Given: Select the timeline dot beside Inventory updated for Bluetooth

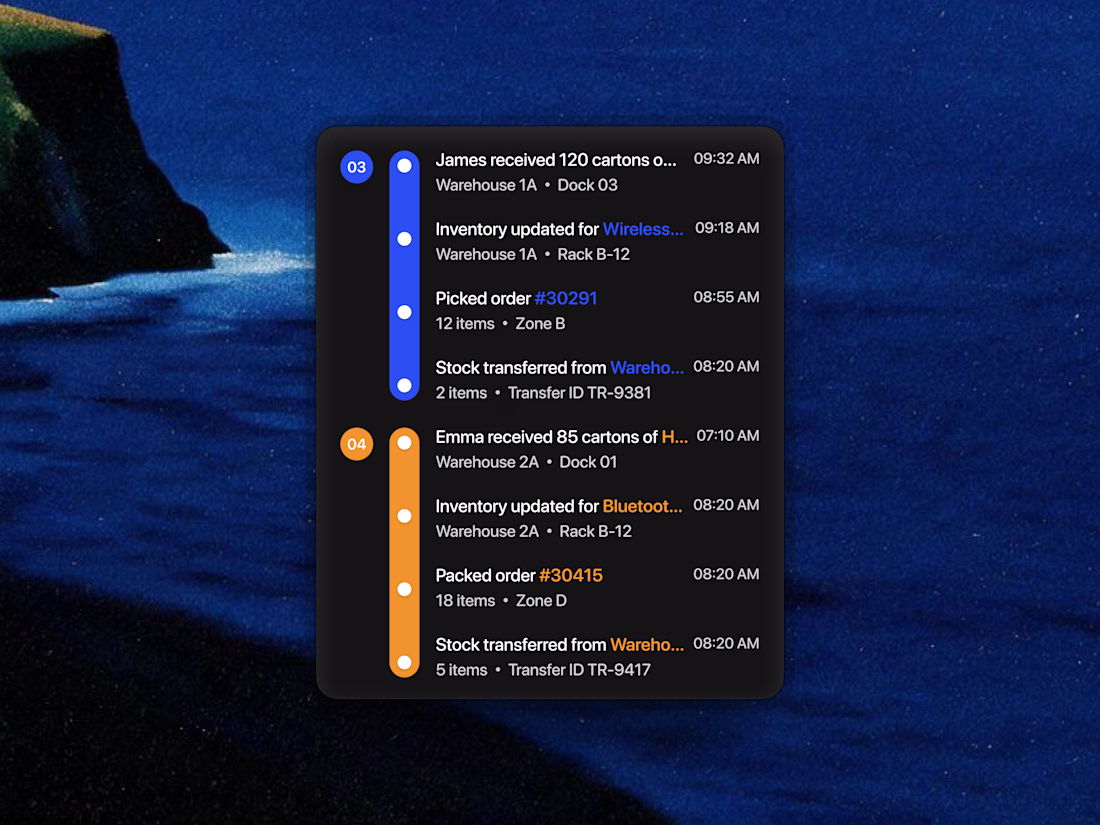Looking at the screenshot, I should tap(404, 516).
